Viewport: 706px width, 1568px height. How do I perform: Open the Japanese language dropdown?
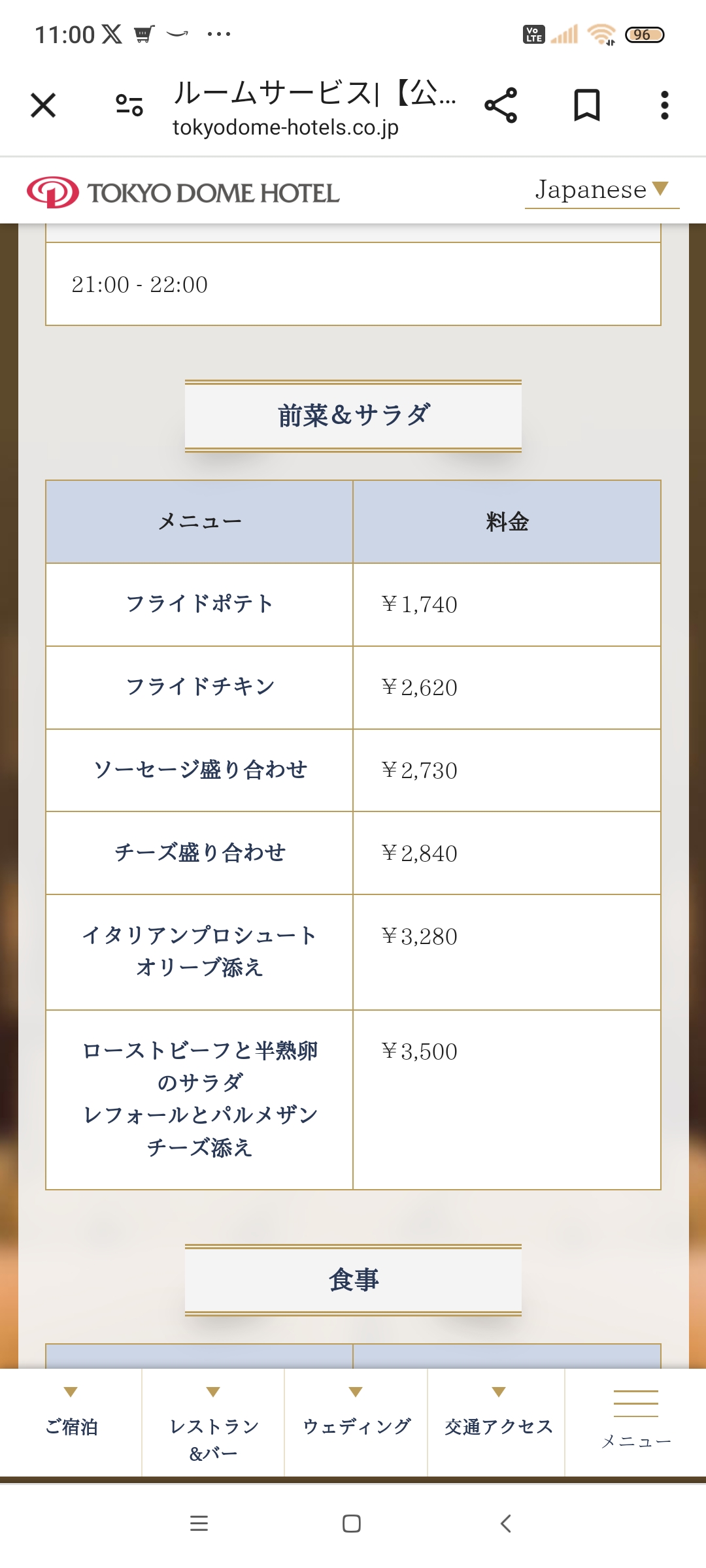pos(601,190)
